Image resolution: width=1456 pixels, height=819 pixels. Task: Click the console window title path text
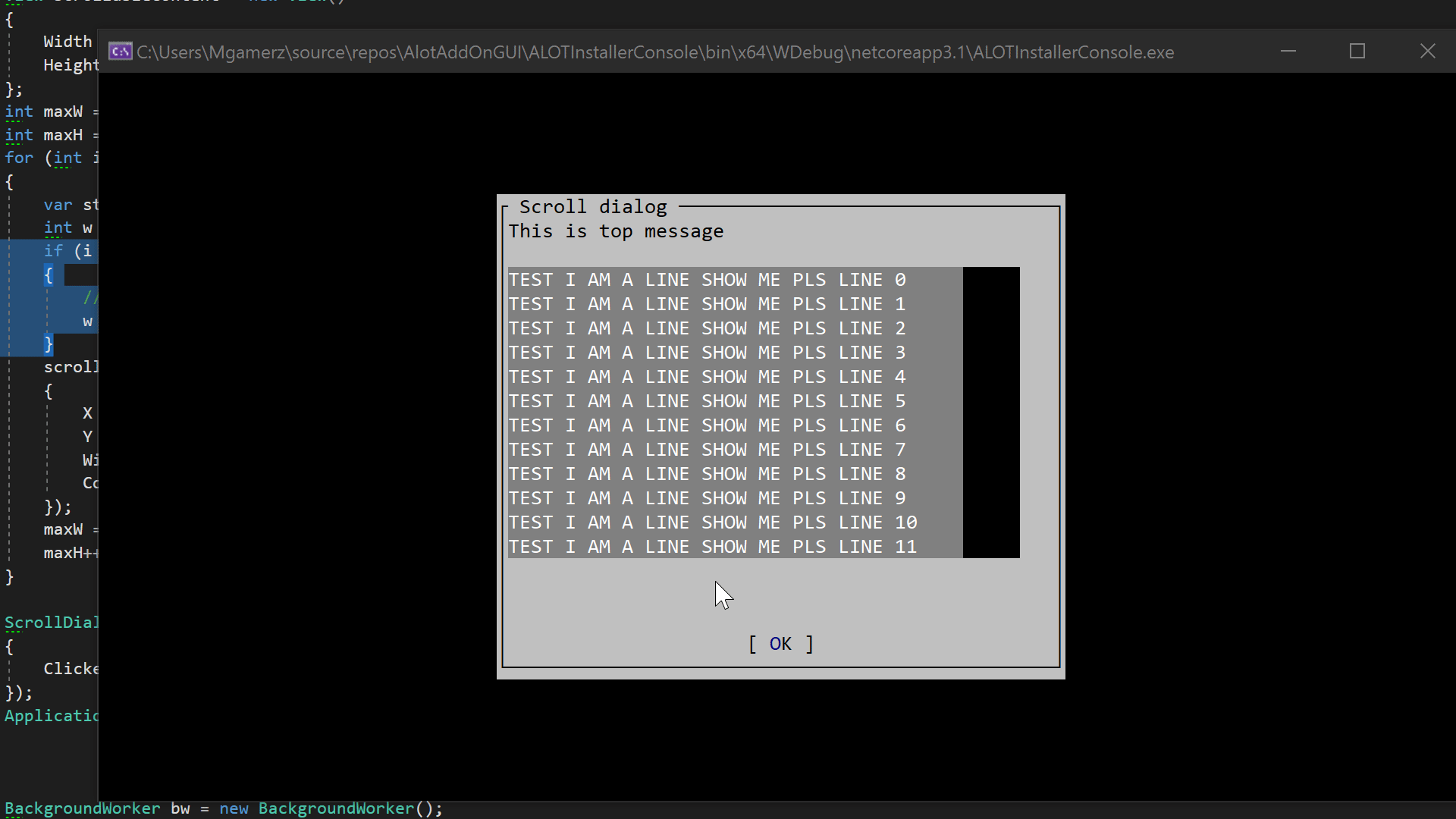[x=655, y=52]
